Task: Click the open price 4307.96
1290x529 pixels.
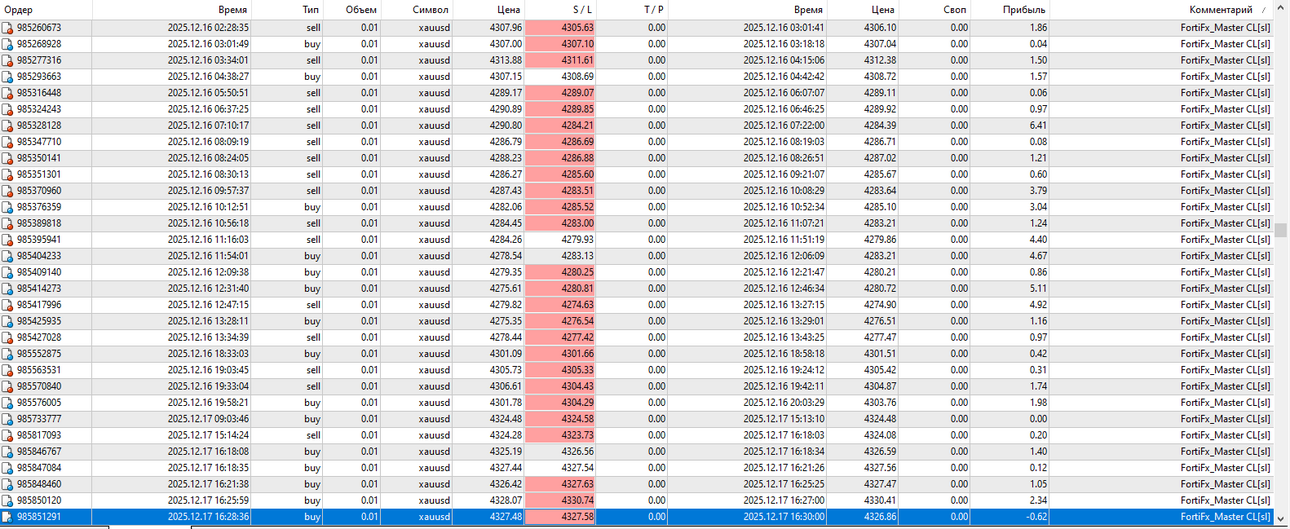Action: 506,28
